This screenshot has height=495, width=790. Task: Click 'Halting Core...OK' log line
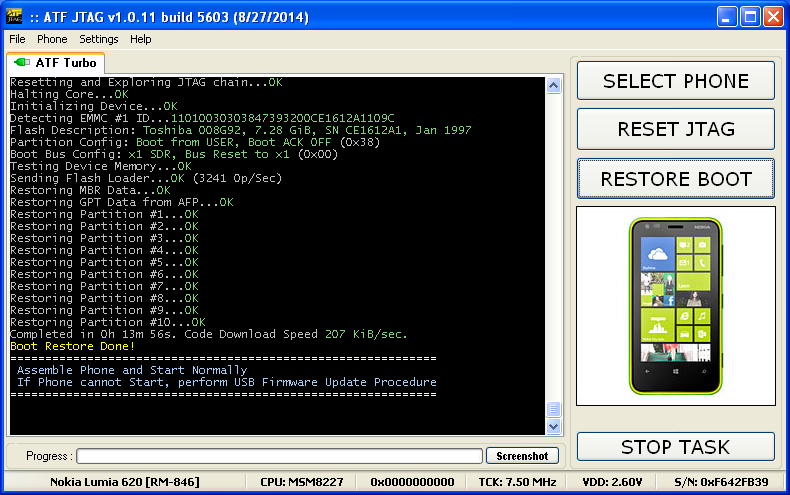pos(70,94)
